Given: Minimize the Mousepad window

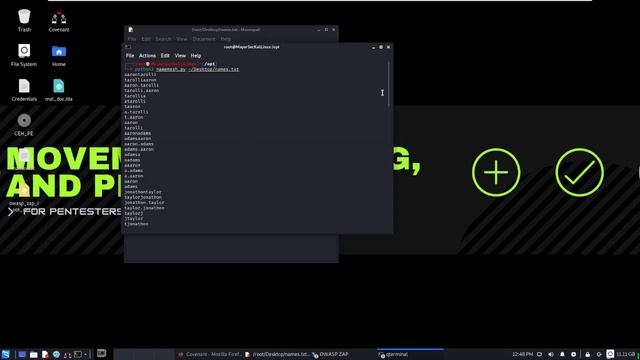Looking at the screenshot, I should [x=319, y=29].
